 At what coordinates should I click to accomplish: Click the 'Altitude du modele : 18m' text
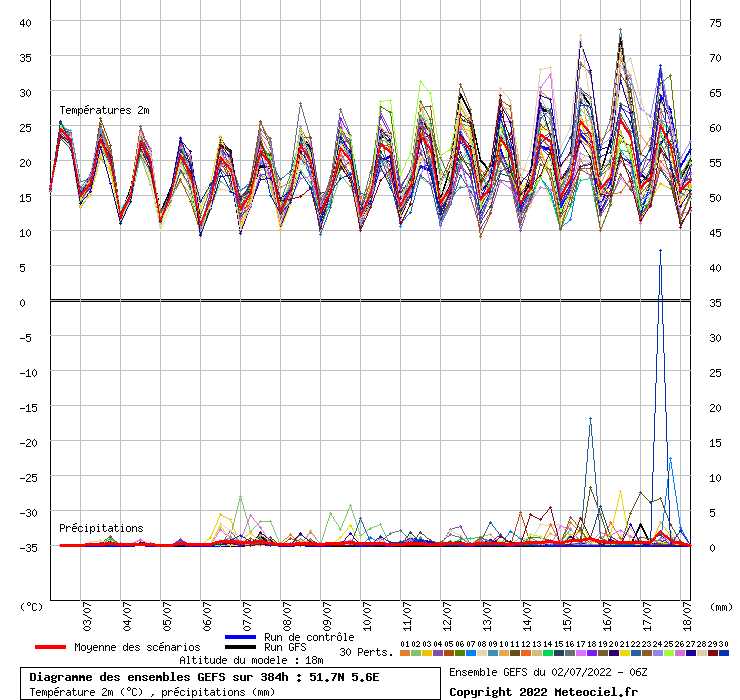tap(251, 660)
